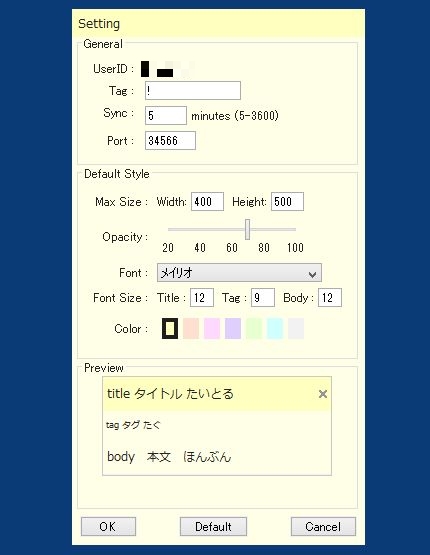
Task: Click the Sync minutes field
Action: click(166, 115)
